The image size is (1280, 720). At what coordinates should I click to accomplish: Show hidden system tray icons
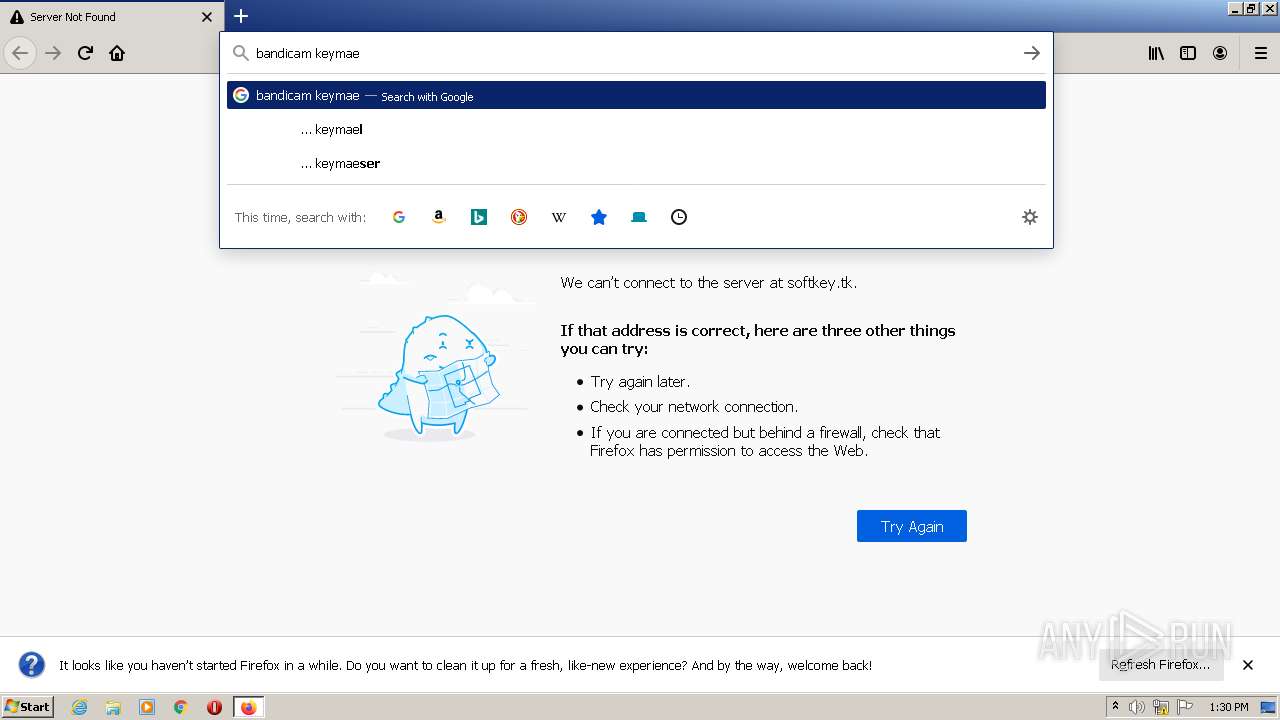click(x=1116, y=707)
